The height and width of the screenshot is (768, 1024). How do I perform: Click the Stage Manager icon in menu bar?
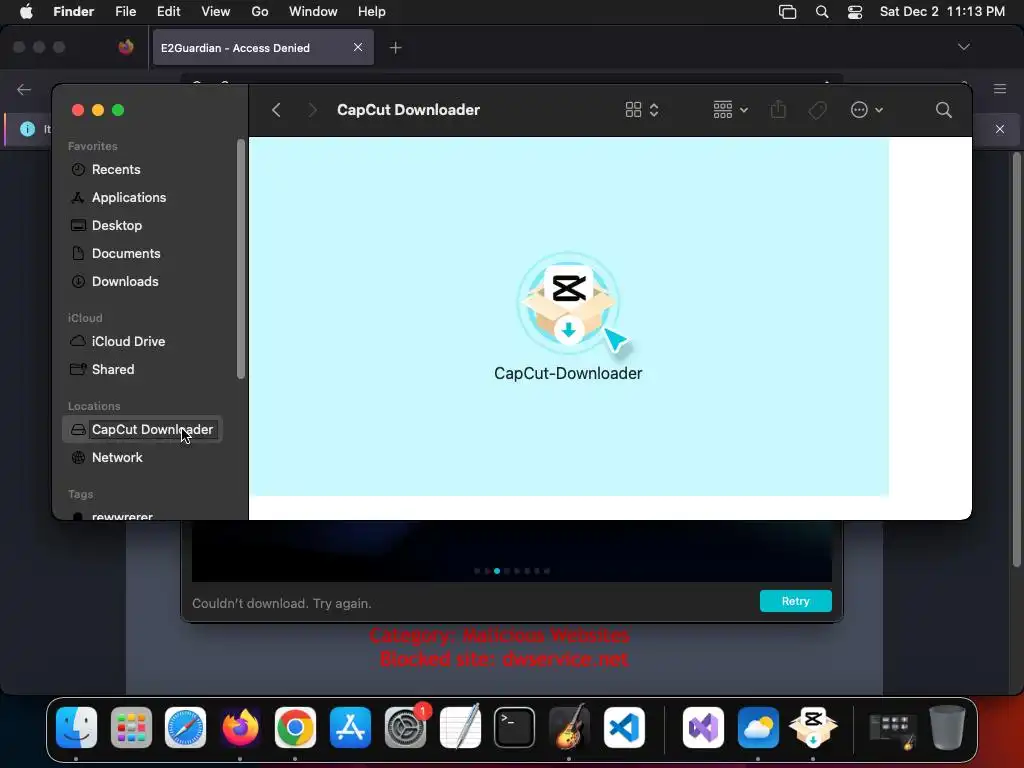(x=788, y=12)
